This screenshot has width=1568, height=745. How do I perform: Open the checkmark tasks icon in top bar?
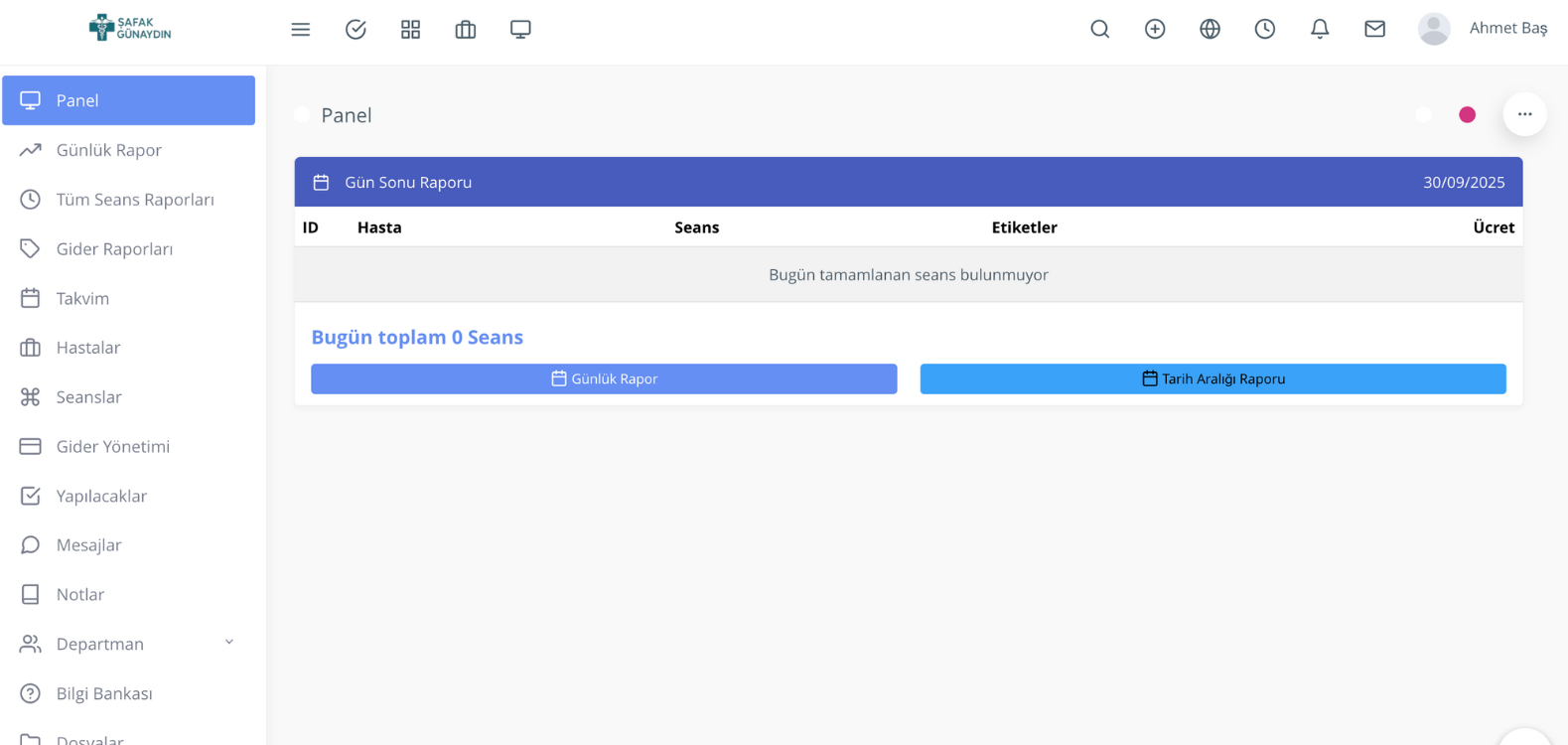click(356, 30)
